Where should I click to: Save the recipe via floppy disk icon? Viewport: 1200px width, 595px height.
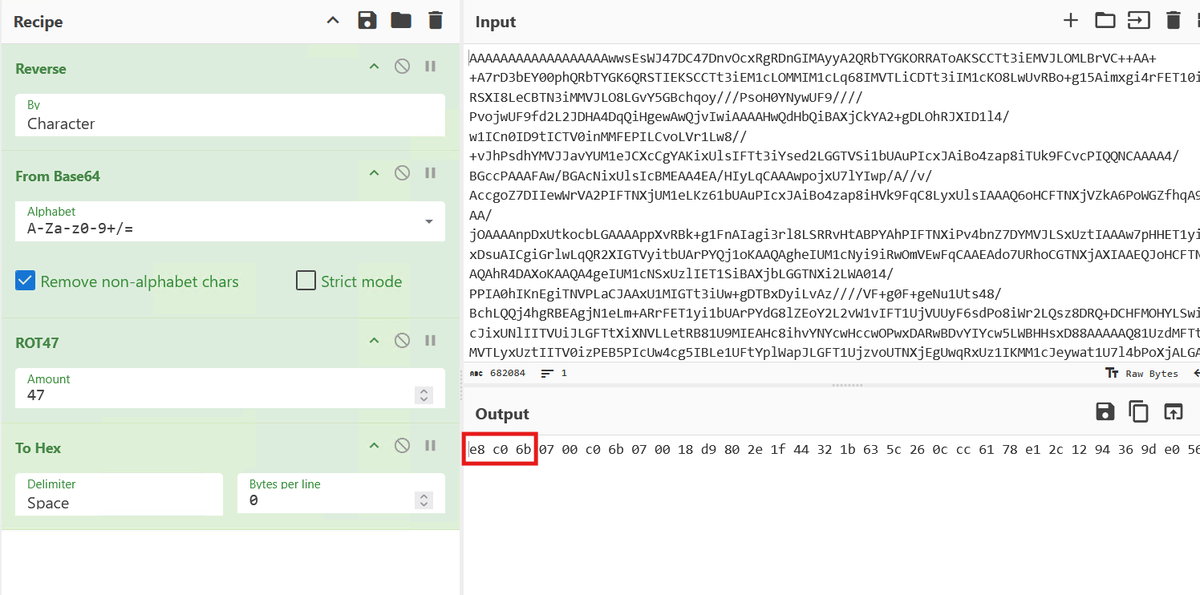[367, 21]
